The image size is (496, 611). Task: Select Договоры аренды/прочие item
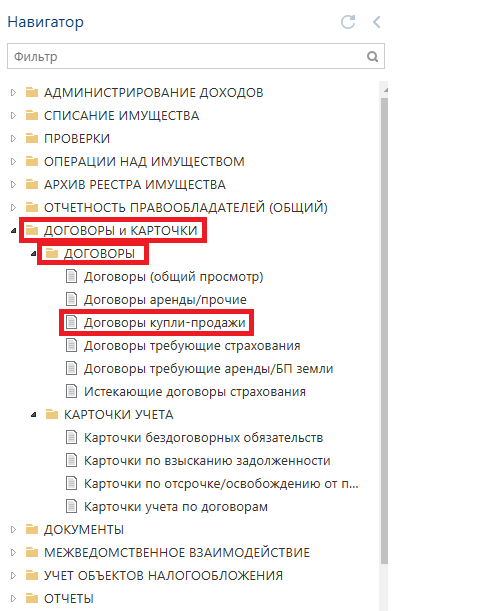[x=165, y=300]
